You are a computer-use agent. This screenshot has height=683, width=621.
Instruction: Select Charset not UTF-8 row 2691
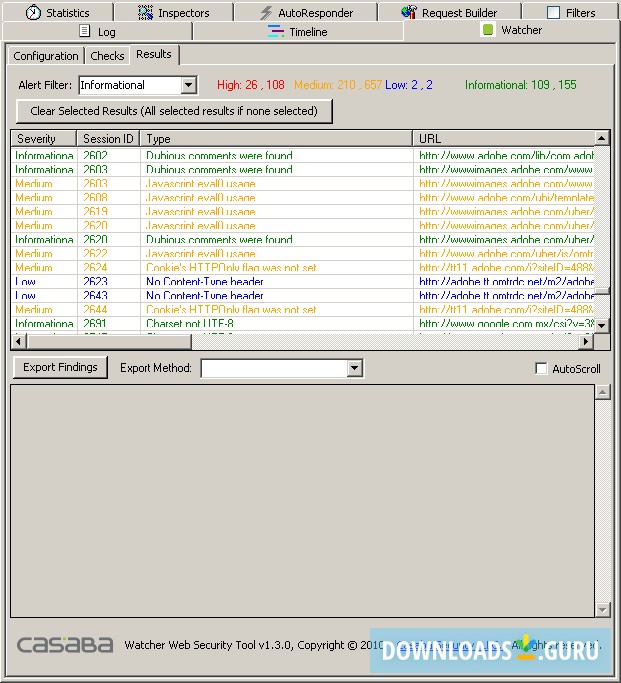pyautogui.click(x=303, y=323)
